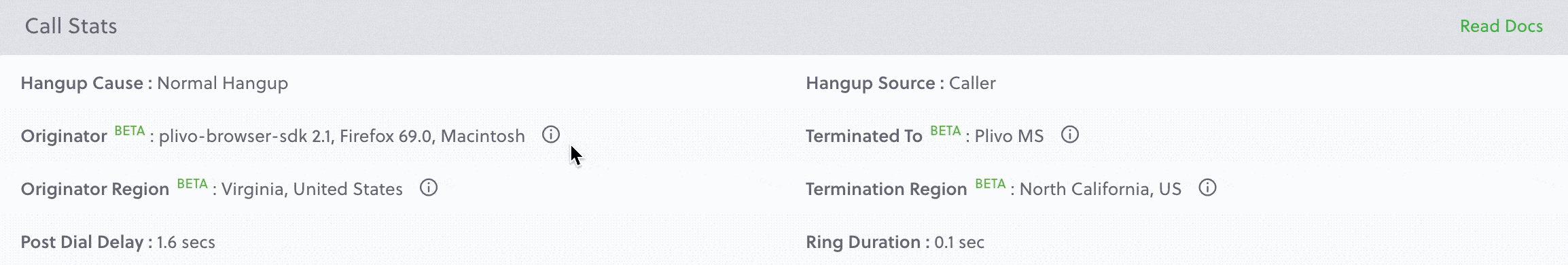Click the BETA badge beside Terminated To
Screen dimensions: 1568x265
(x=946, y=131)
